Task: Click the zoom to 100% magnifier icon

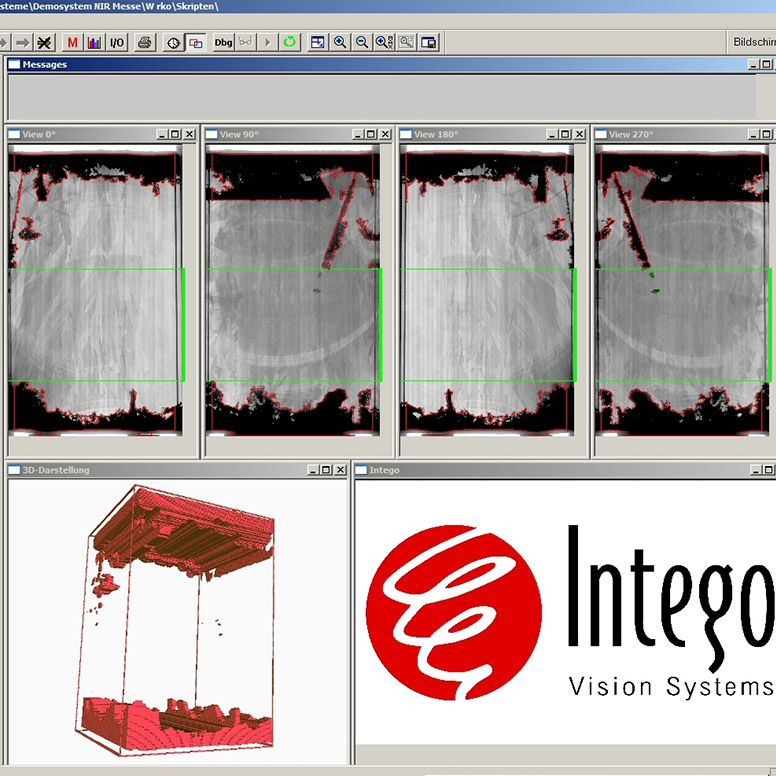Action: click(x=384, y=43)
